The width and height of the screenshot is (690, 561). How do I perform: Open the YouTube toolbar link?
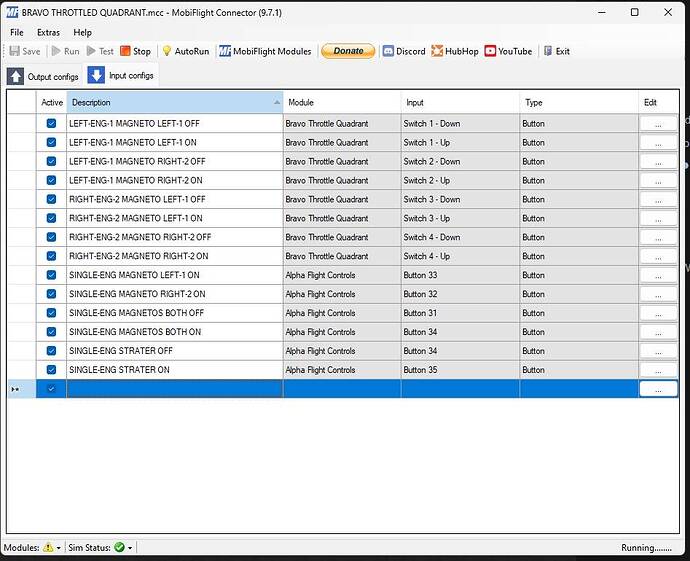(x=508, y=51)
